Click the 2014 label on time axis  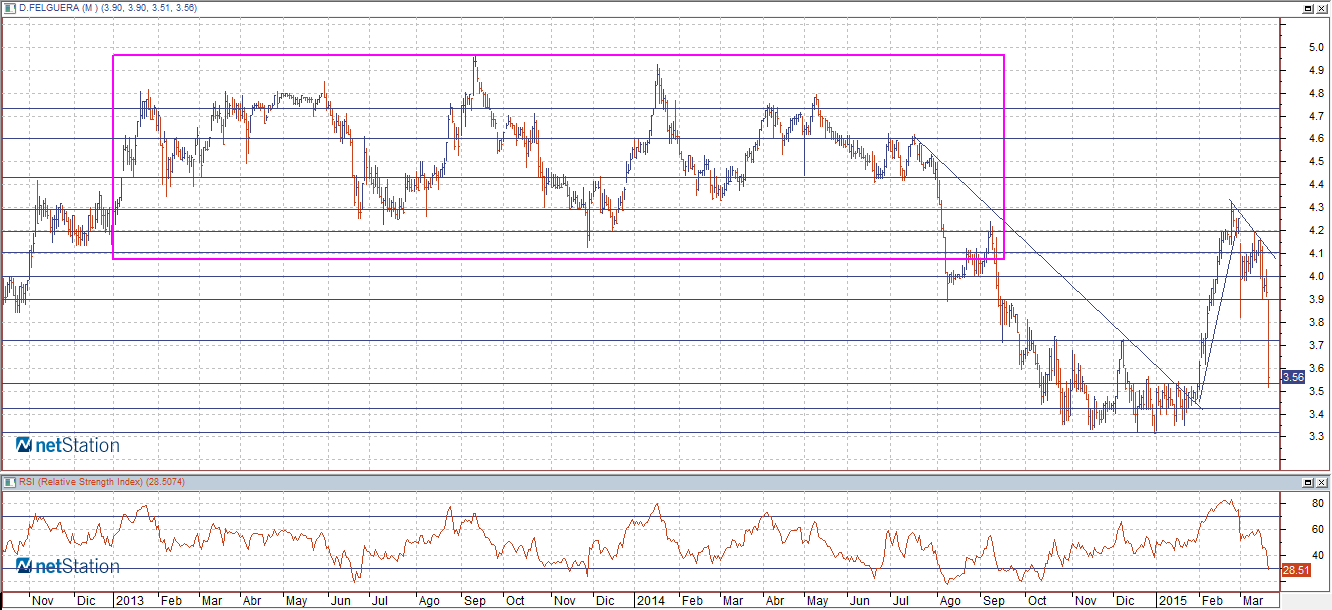(651, 601)
